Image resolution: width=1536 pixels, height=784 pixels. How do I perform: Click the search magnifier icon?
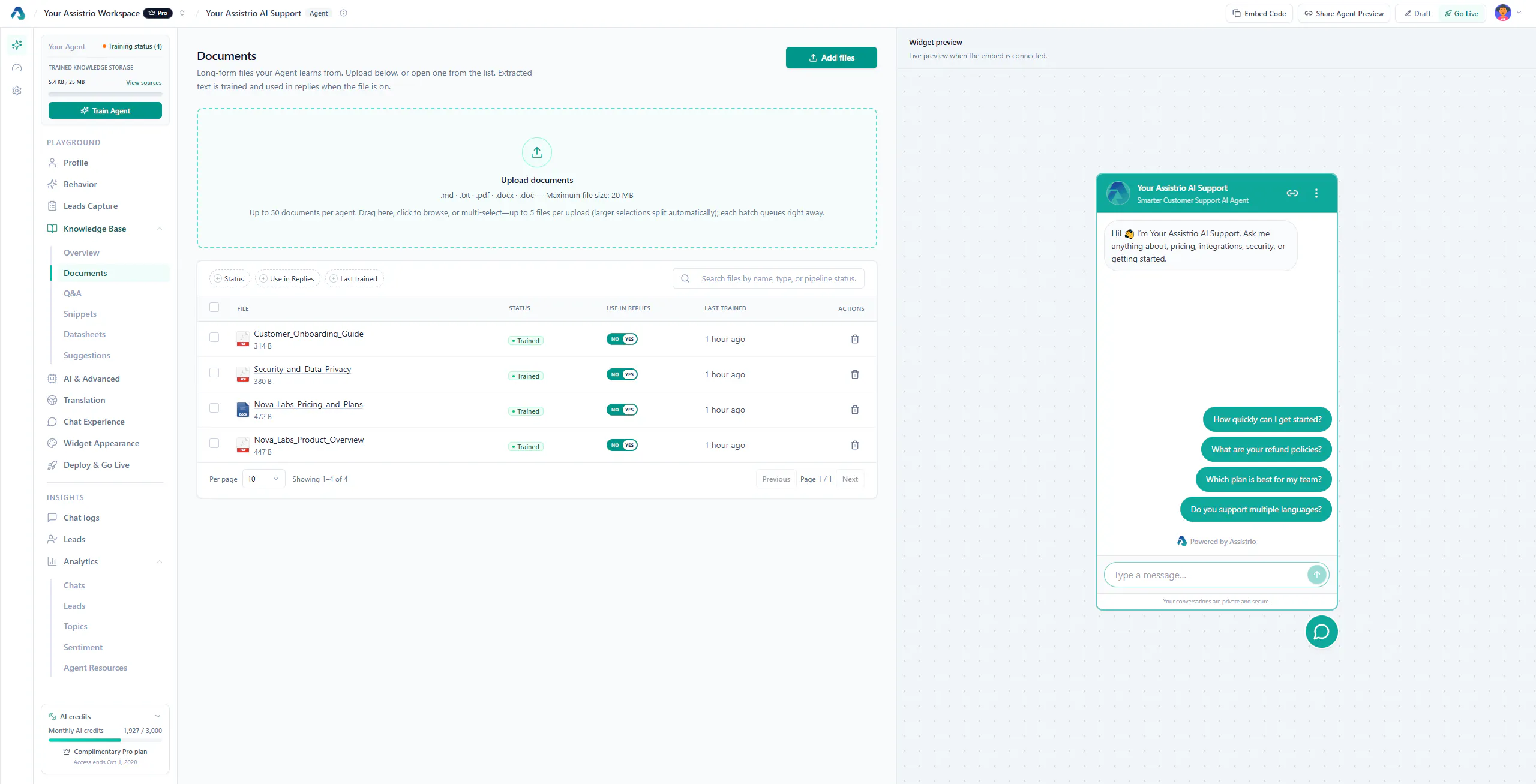(x=685, y=278)
